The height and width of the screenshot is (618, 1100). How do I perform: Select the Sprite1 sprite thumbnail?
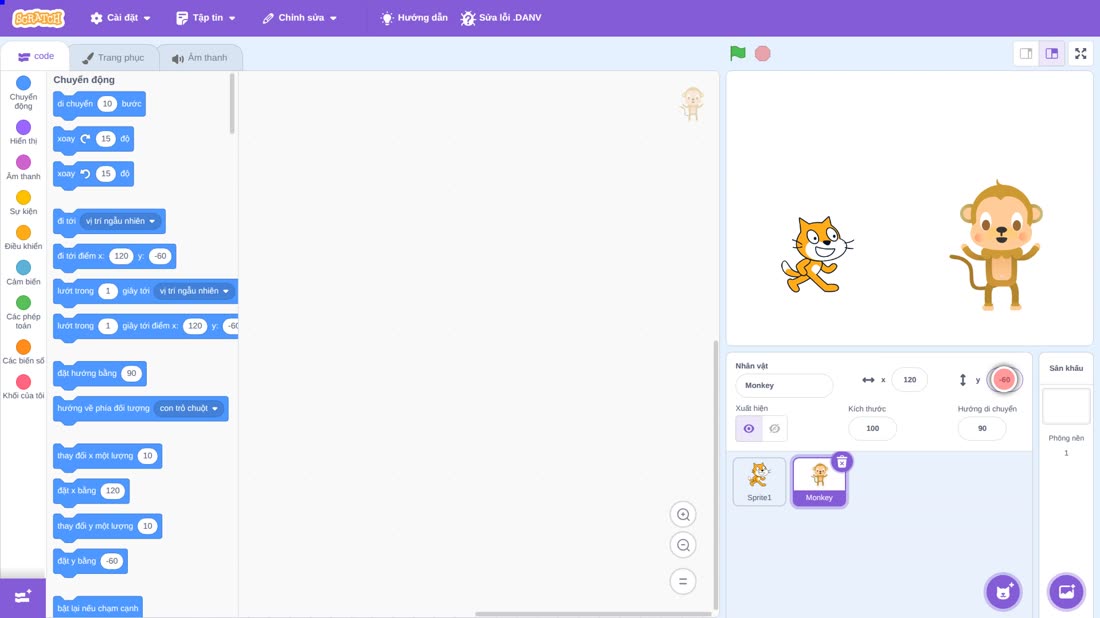pos(759,481)
